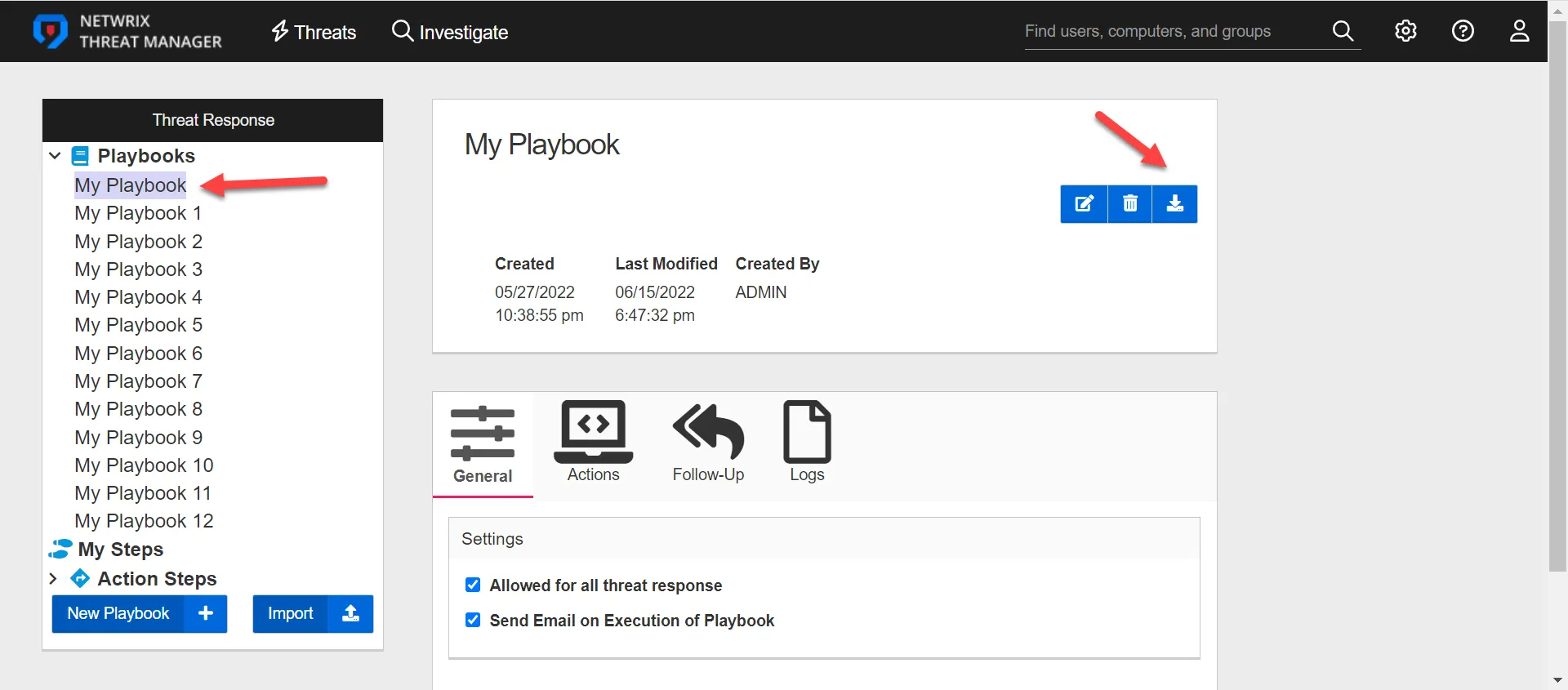Click the Import button
The width and height of the screenshot is (1568, 690).
pos(313,614)
